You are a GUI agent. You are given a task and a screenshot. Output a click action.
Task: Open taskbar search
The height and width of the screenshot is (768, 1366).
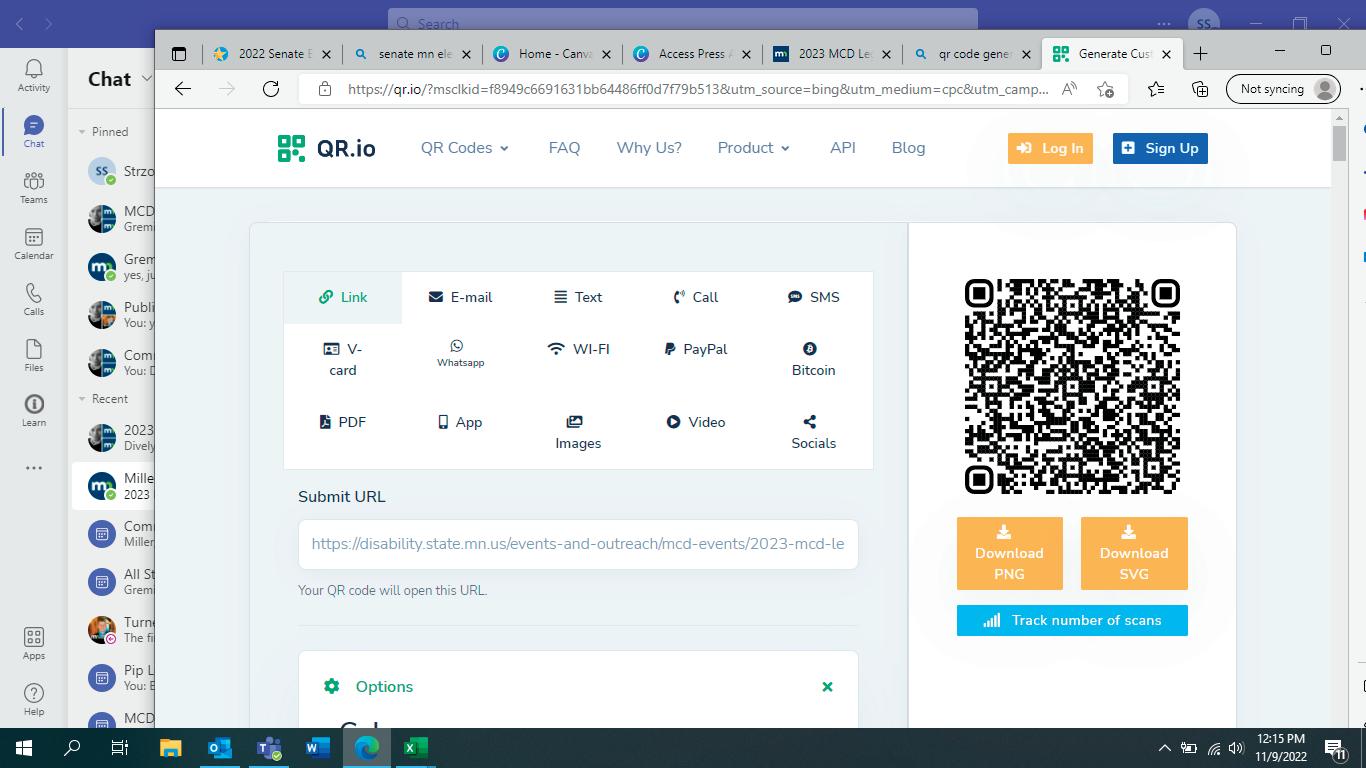point(72,748)
